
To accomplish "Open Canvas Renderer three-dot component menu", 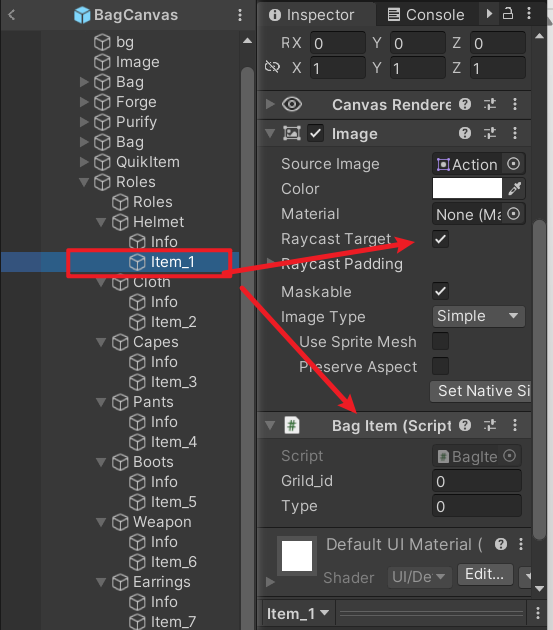I will [x=515, y=104].
